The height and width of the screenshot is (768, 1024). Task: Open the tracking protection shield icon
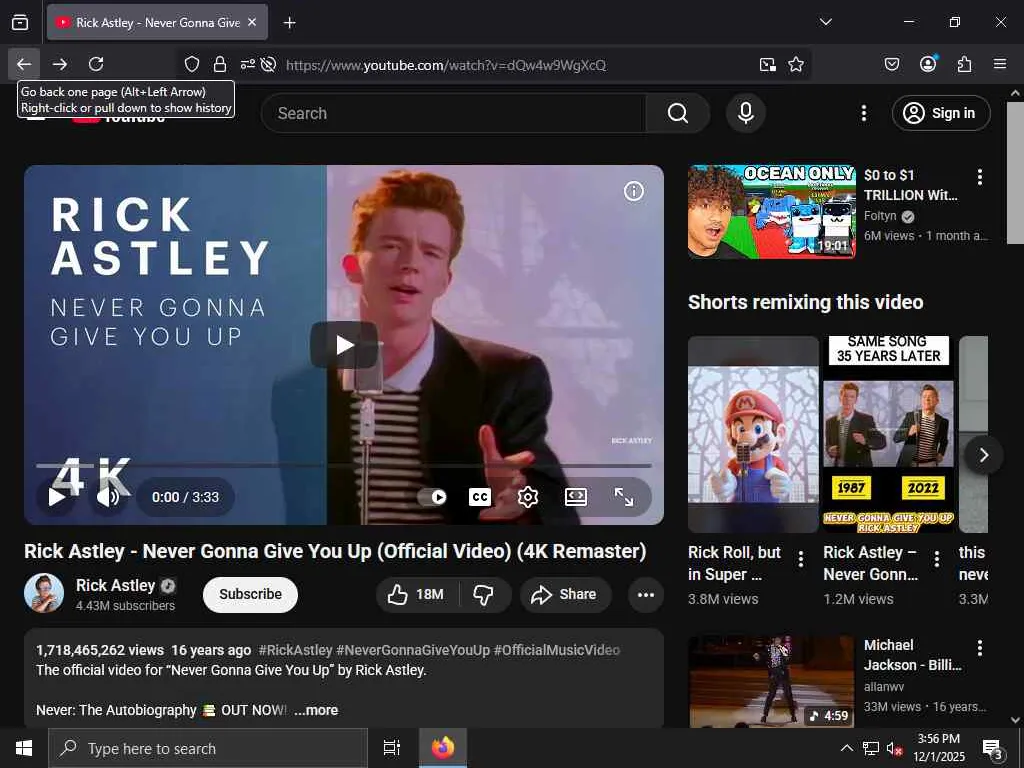(191, 64)
